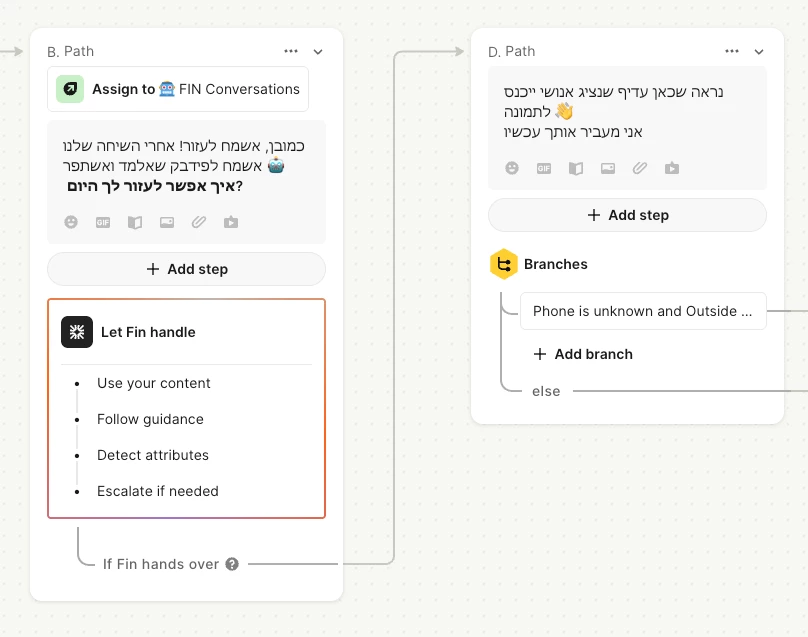This screenshot has height=637, width=808.
Task: Rename the B. Path title
Action: [71, 52]
